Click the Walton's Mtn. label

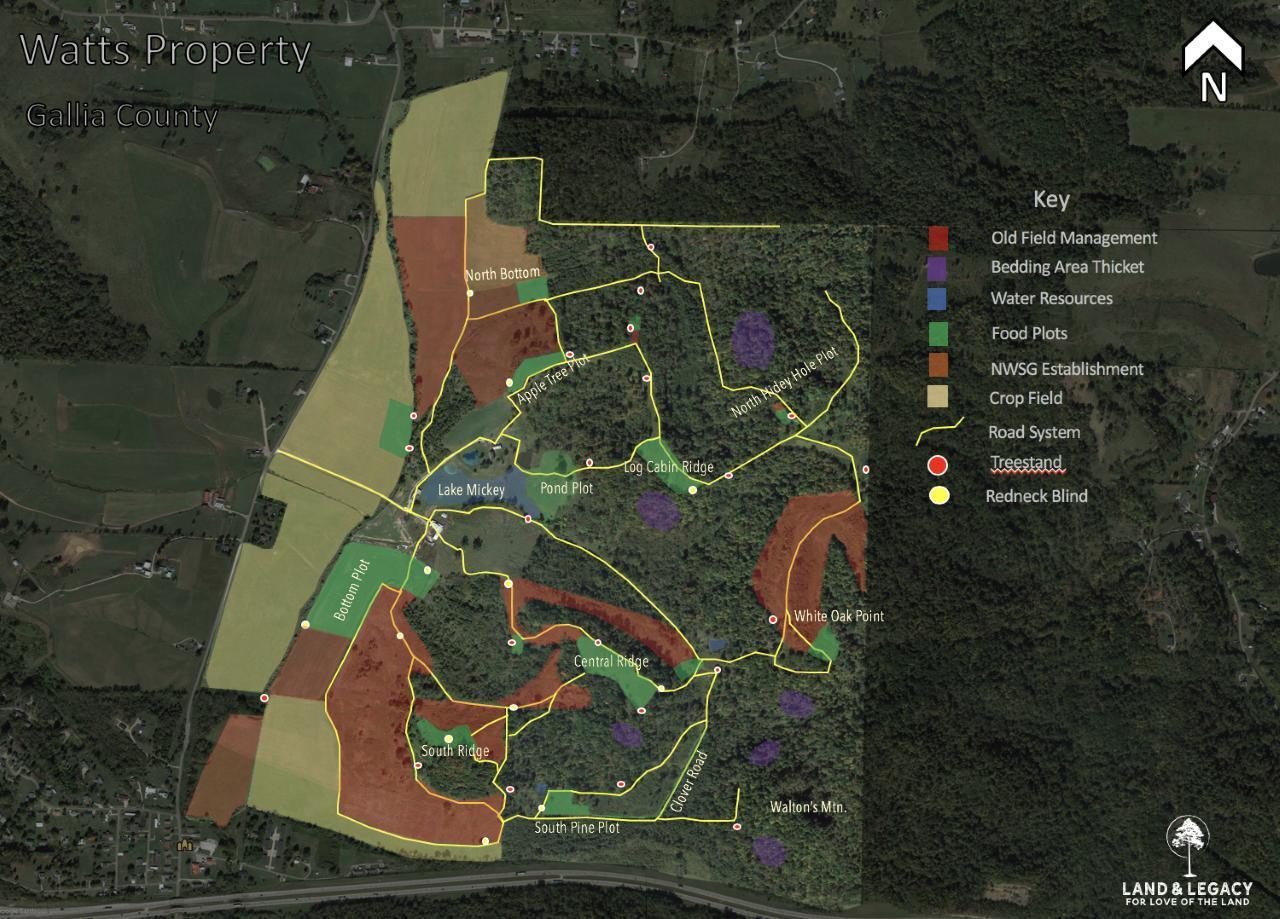801,807
